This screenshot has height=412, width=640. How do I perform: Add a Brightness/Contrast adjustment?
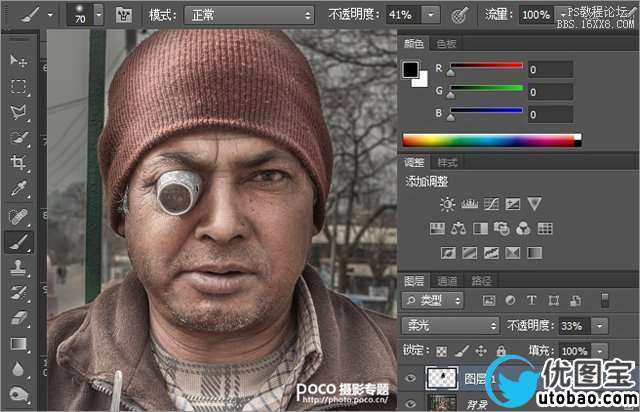446,204
